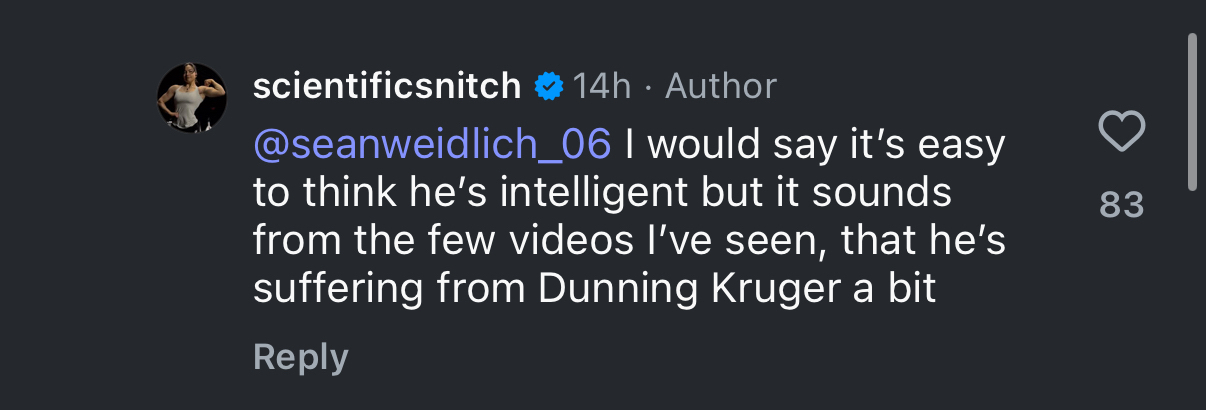Click the scrollbar track below the thumb
This screenshot has height=410, width=1206.
1191,300
